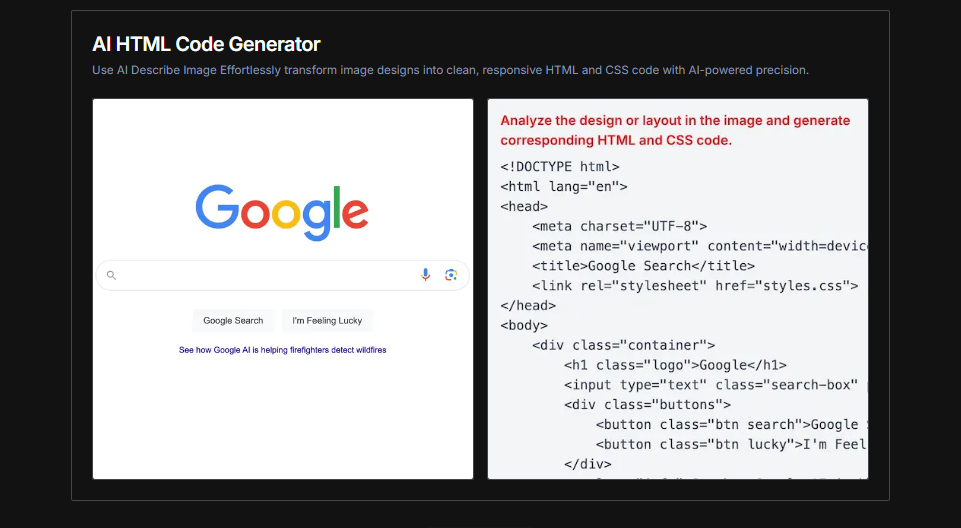This screenshot has width=961, height=528.
Task: Click the AI HTML Code Generator heading
Action: 206,44
